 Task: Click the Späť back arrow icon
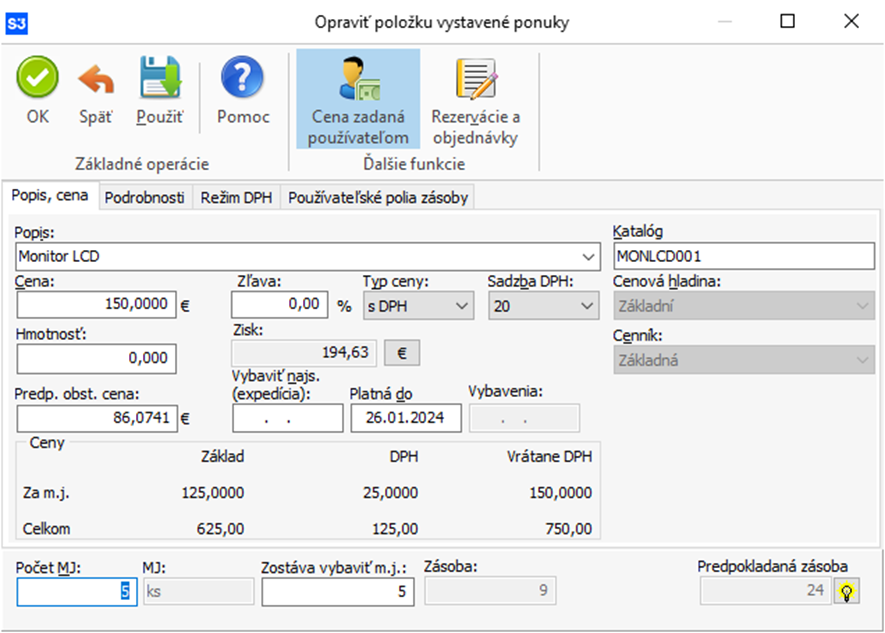(96, 78)
